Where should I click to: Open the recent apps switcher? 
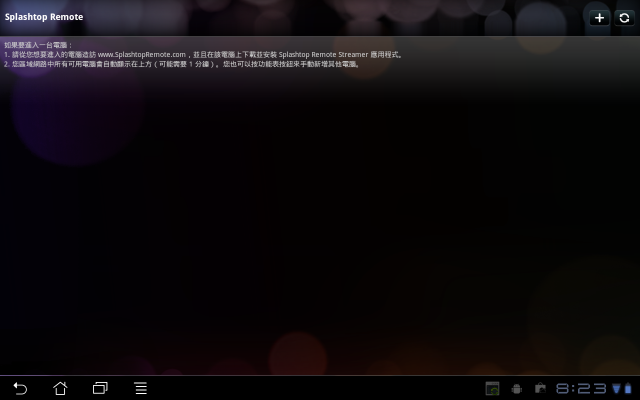coord(100,388)
